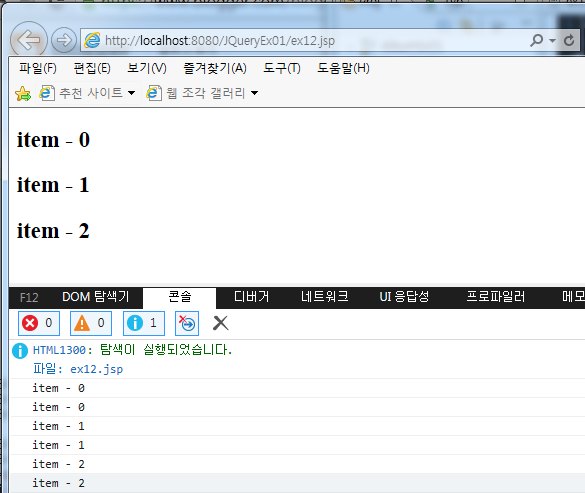Click the '탐색이 실행되었습니다.' console message

[x=166, y=350]
